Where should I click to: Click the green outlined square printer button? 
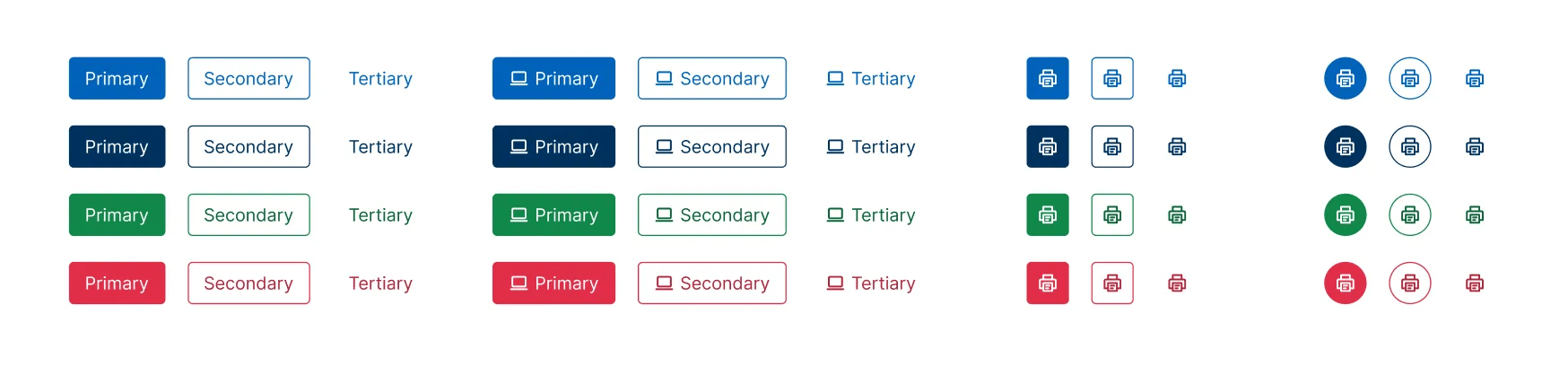coord(1111,214)
